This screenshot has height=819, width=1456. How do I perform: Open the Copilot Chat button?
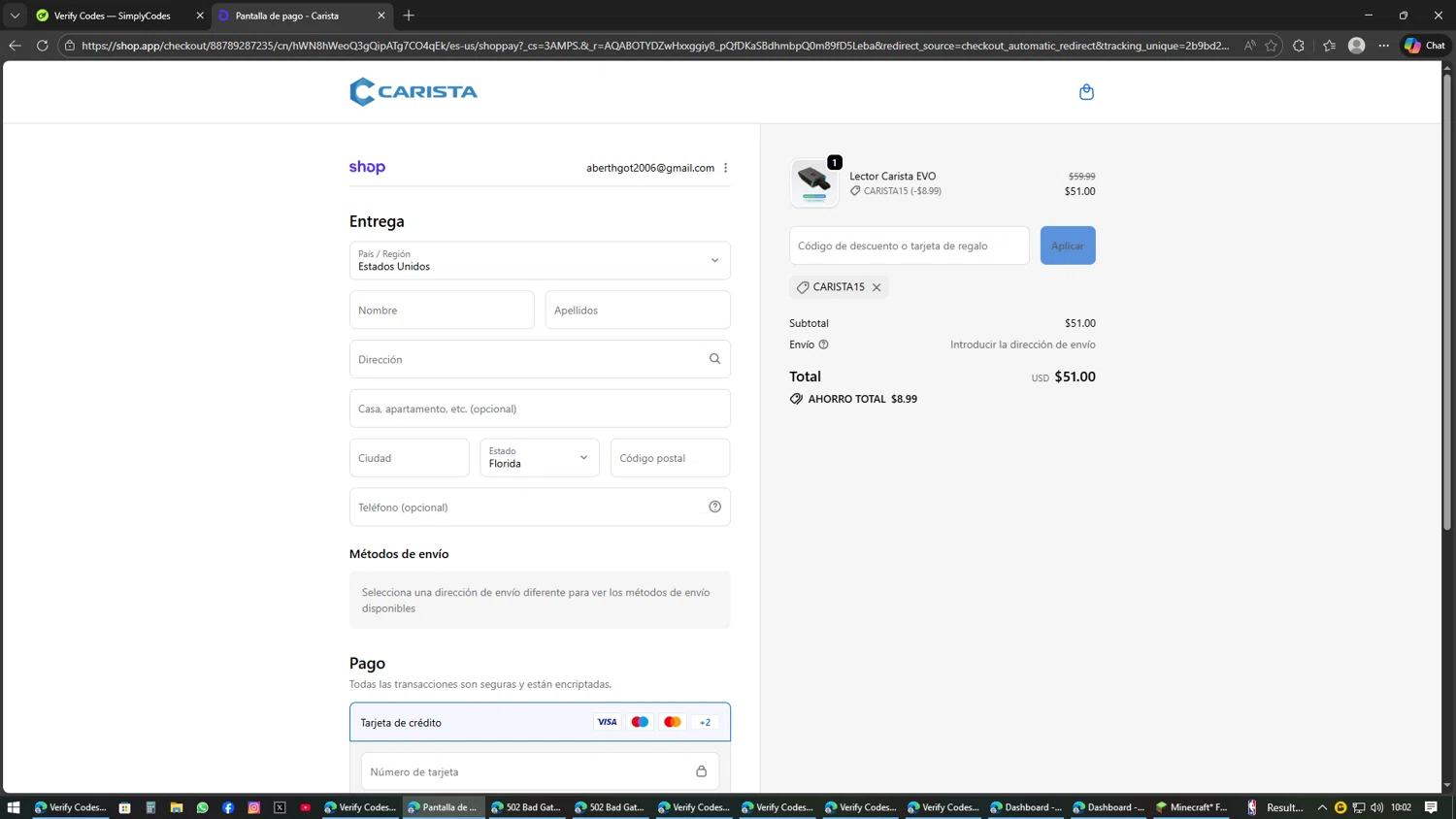pyautogui.click(x=1425, y=46)
